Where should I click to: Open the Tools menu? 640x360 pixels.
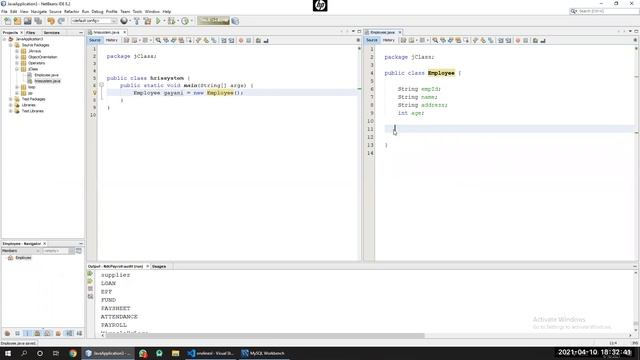tap(137, 11)
